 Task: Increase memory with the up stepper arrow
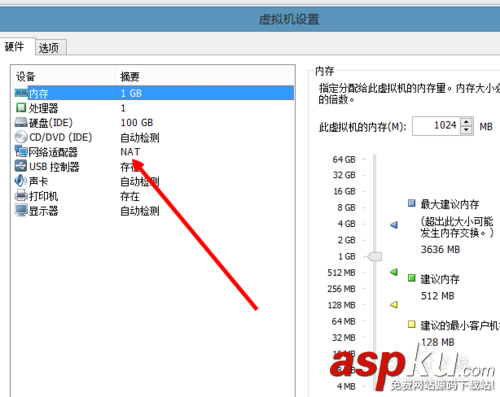466,122
